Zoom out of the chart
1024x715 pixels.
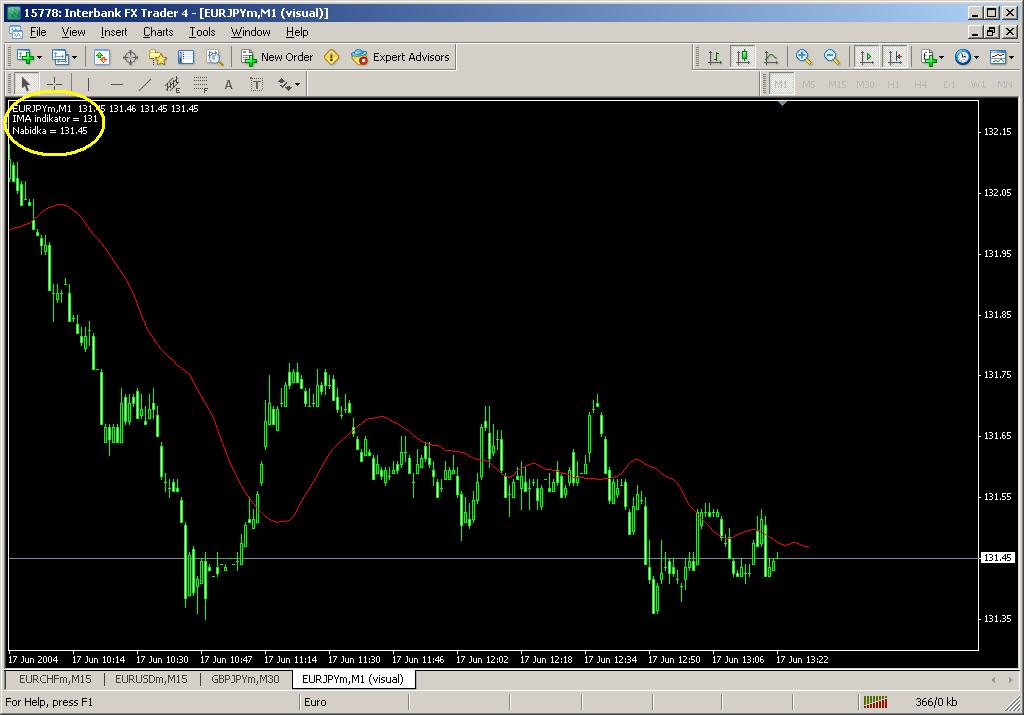[832, 57]
